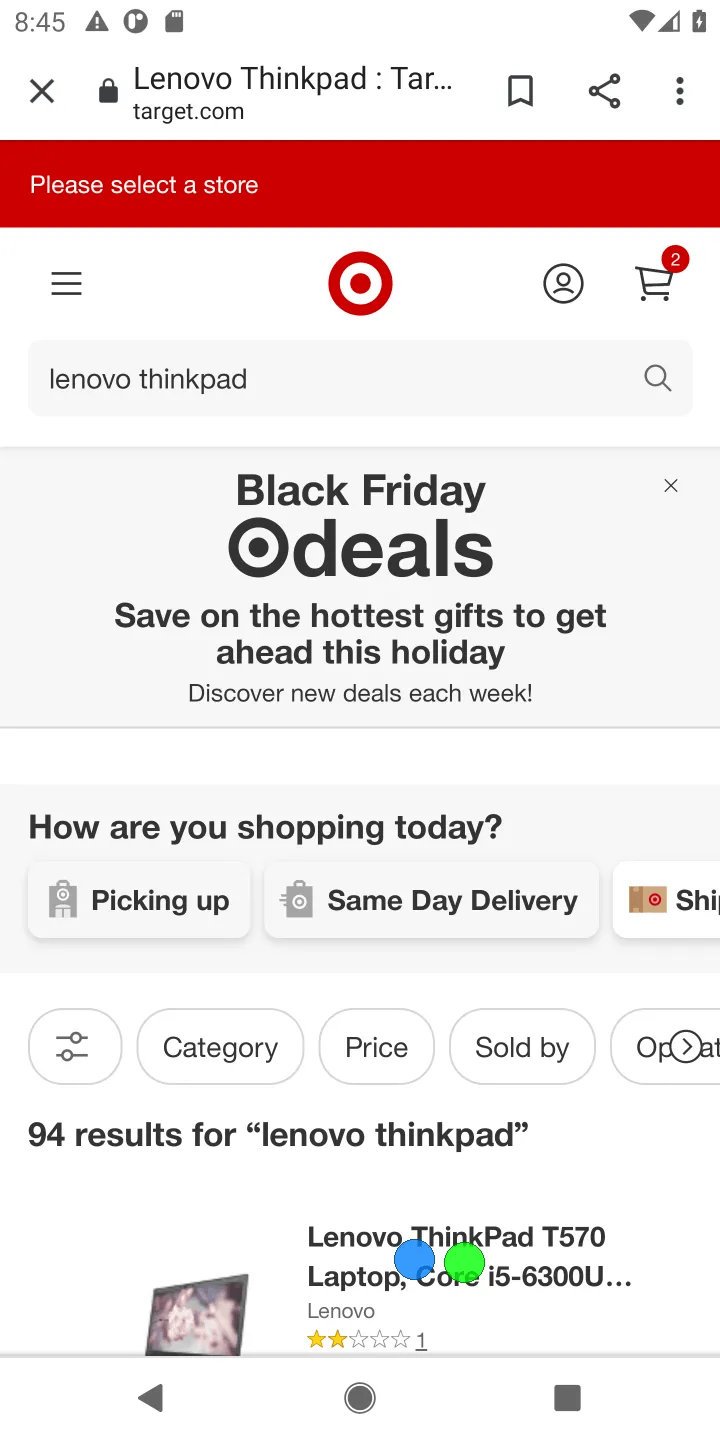Tap the Target bullseye logo
This screenshot has height=1440, width=720.
point(360,284)
